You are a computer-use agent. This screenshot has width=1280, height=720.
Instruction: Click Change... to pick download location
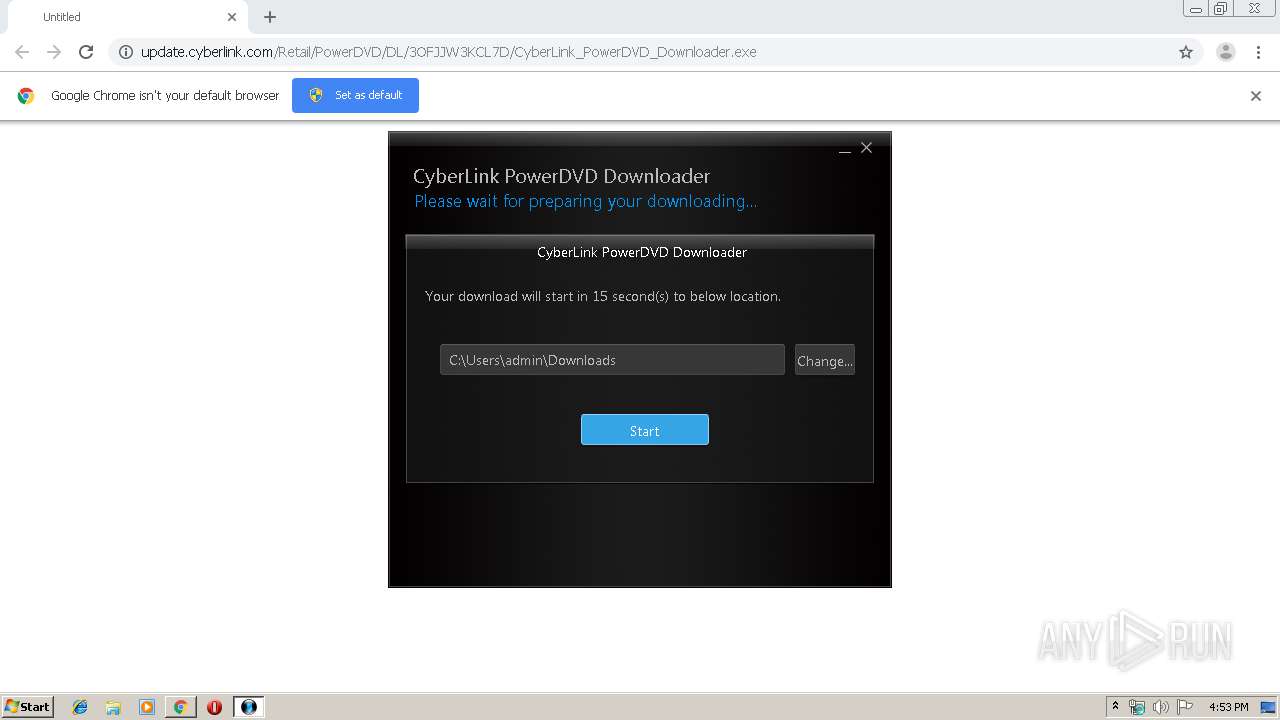tap(824, 360)
